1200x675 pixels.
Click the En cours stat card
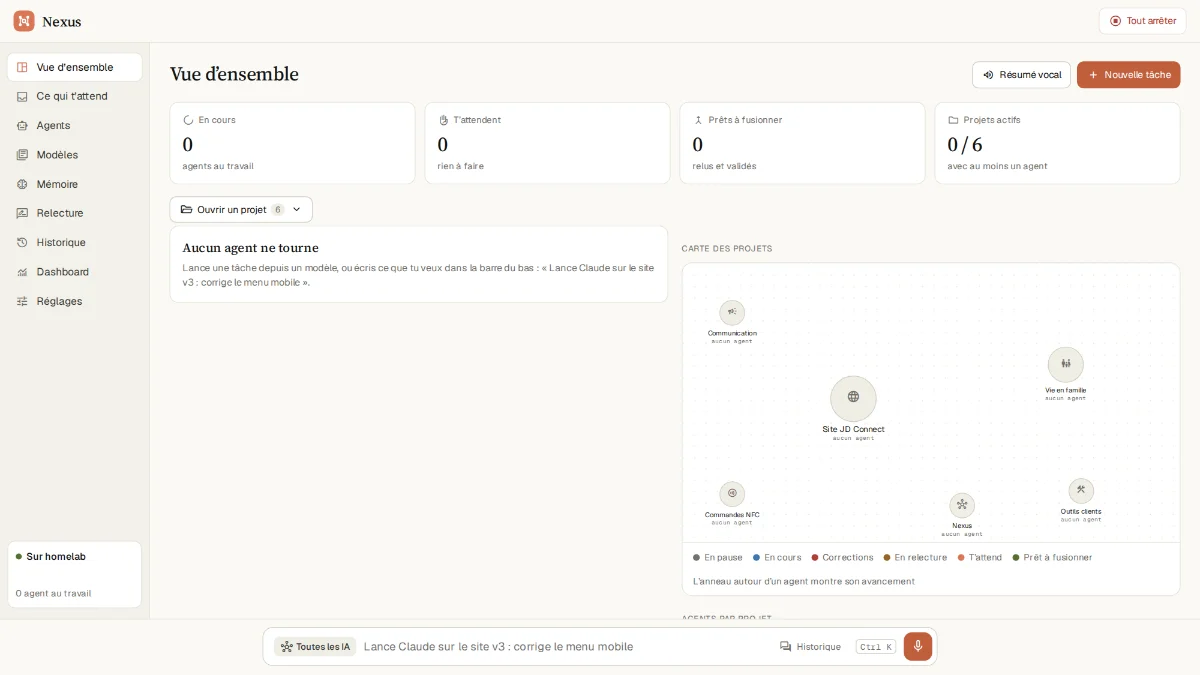pos(292,143)
